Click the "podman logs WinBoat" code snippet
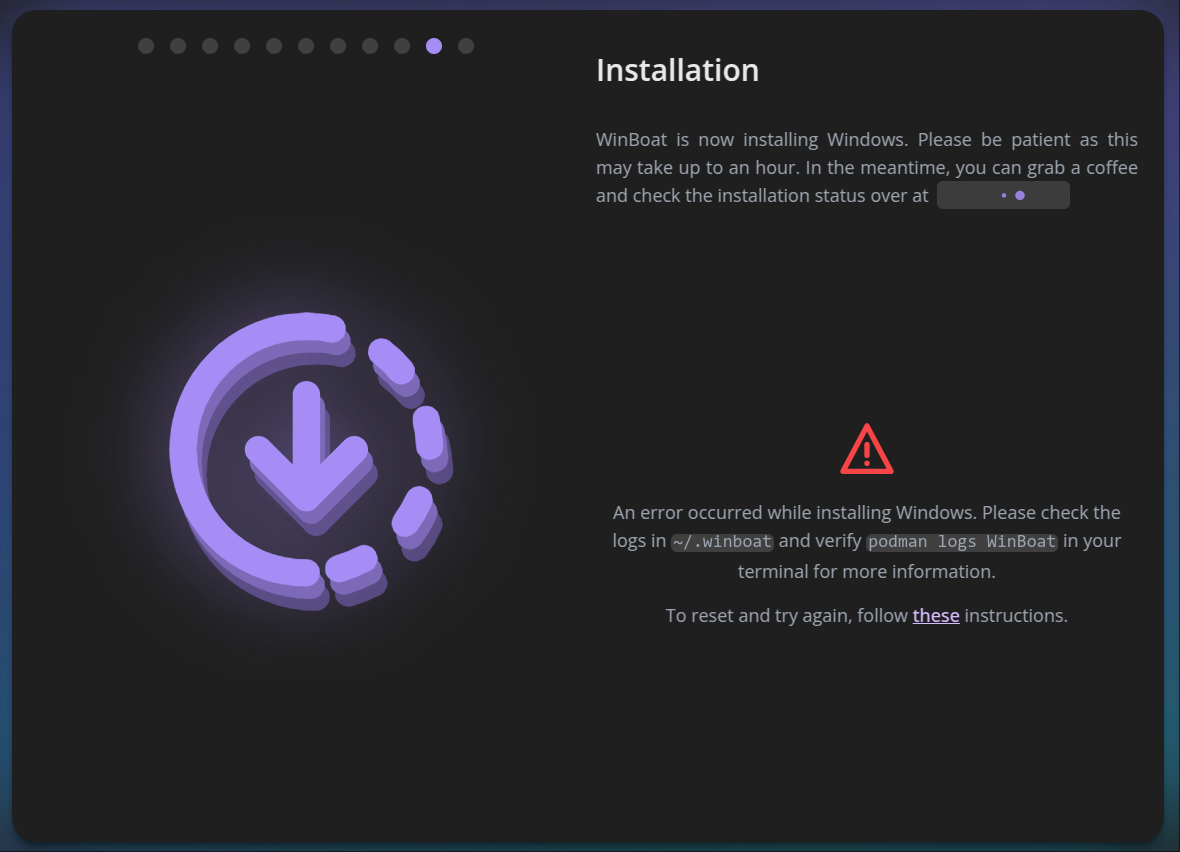 [x=961, y=542]
